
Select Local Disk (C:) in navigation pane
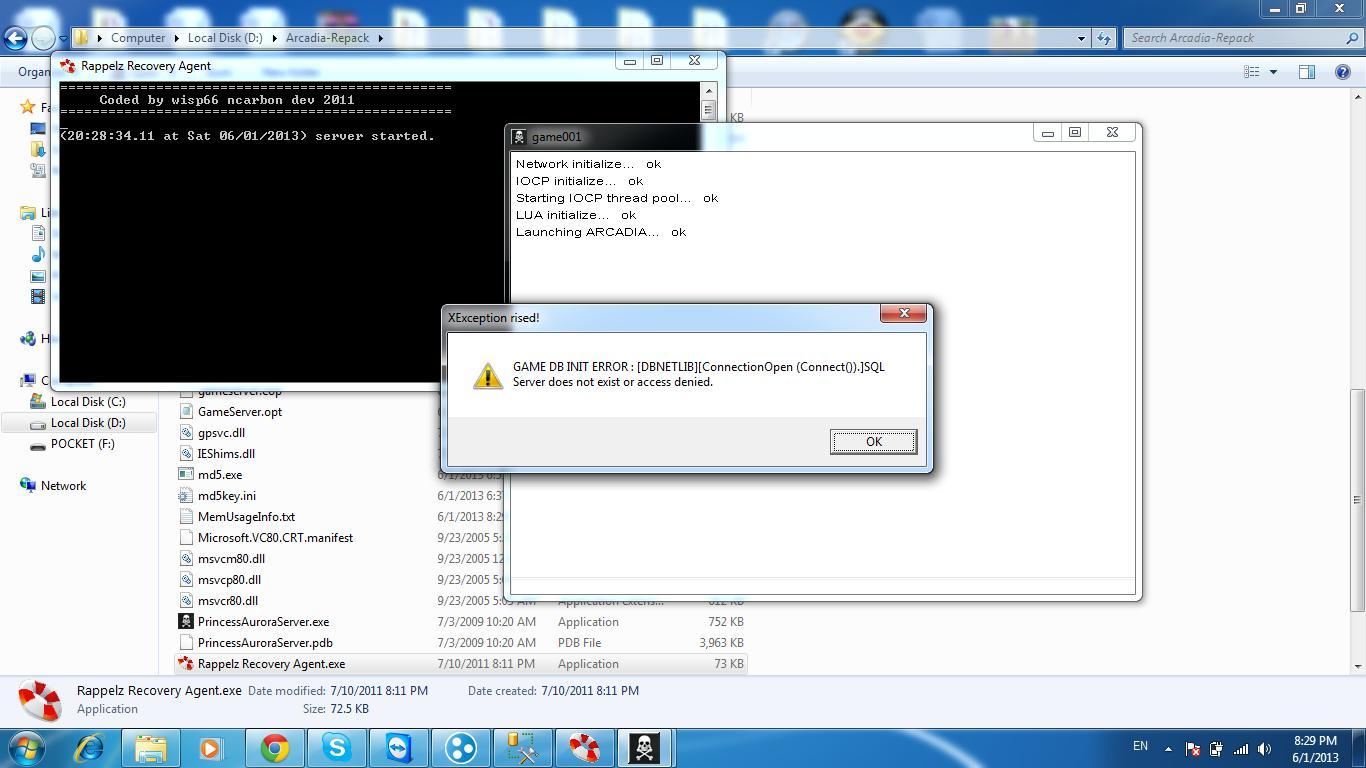(x=88, y=402)
